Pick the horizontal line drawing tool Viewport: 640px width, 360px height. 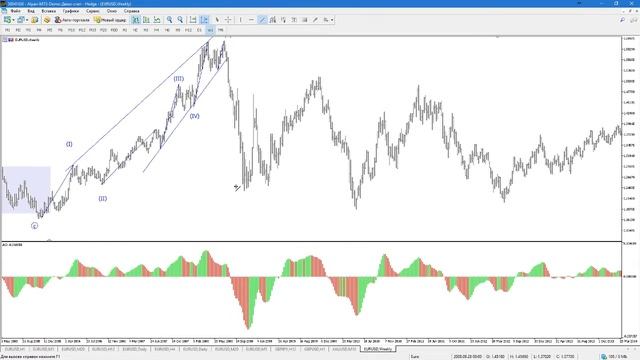click(251, 20)
